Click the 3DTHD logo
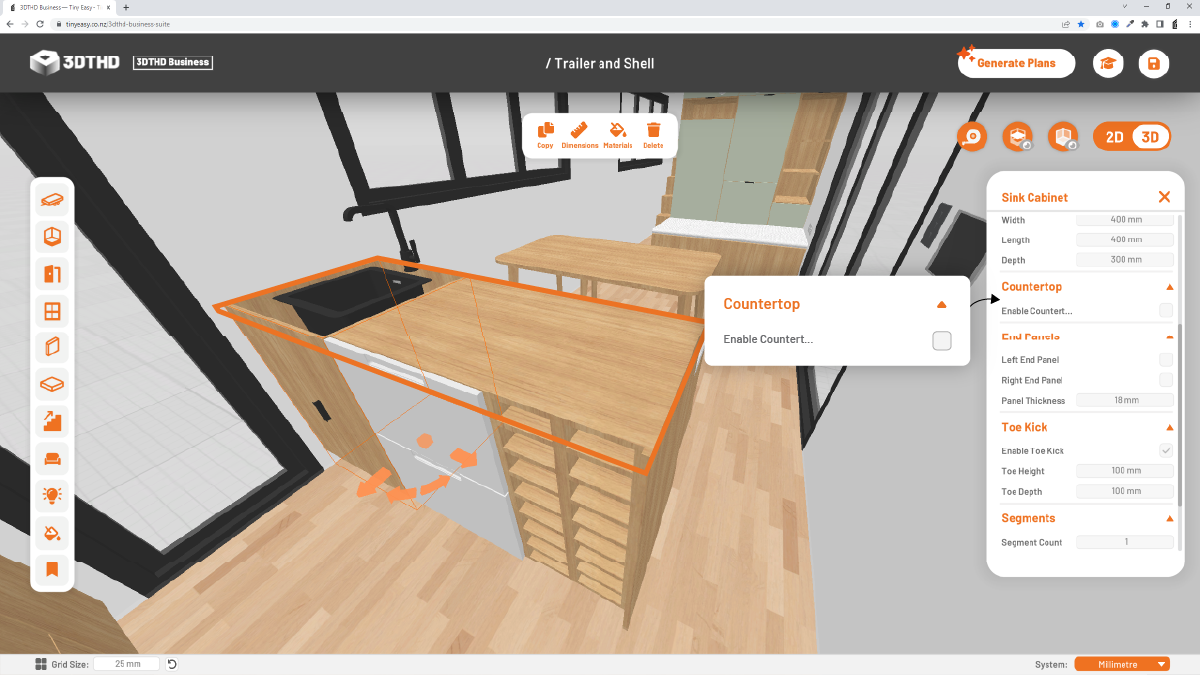The height and width of the screenshot is (675, 1200). [x=75, y=63]
